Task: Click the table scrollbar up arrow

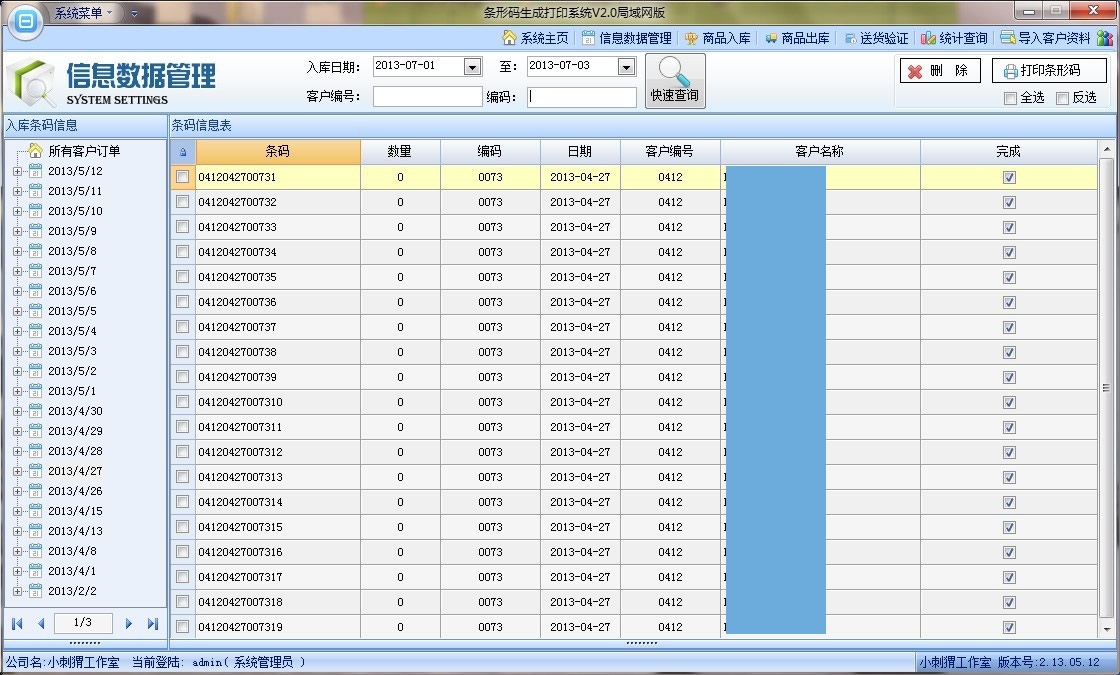Action: click(x=1106, y=149)
